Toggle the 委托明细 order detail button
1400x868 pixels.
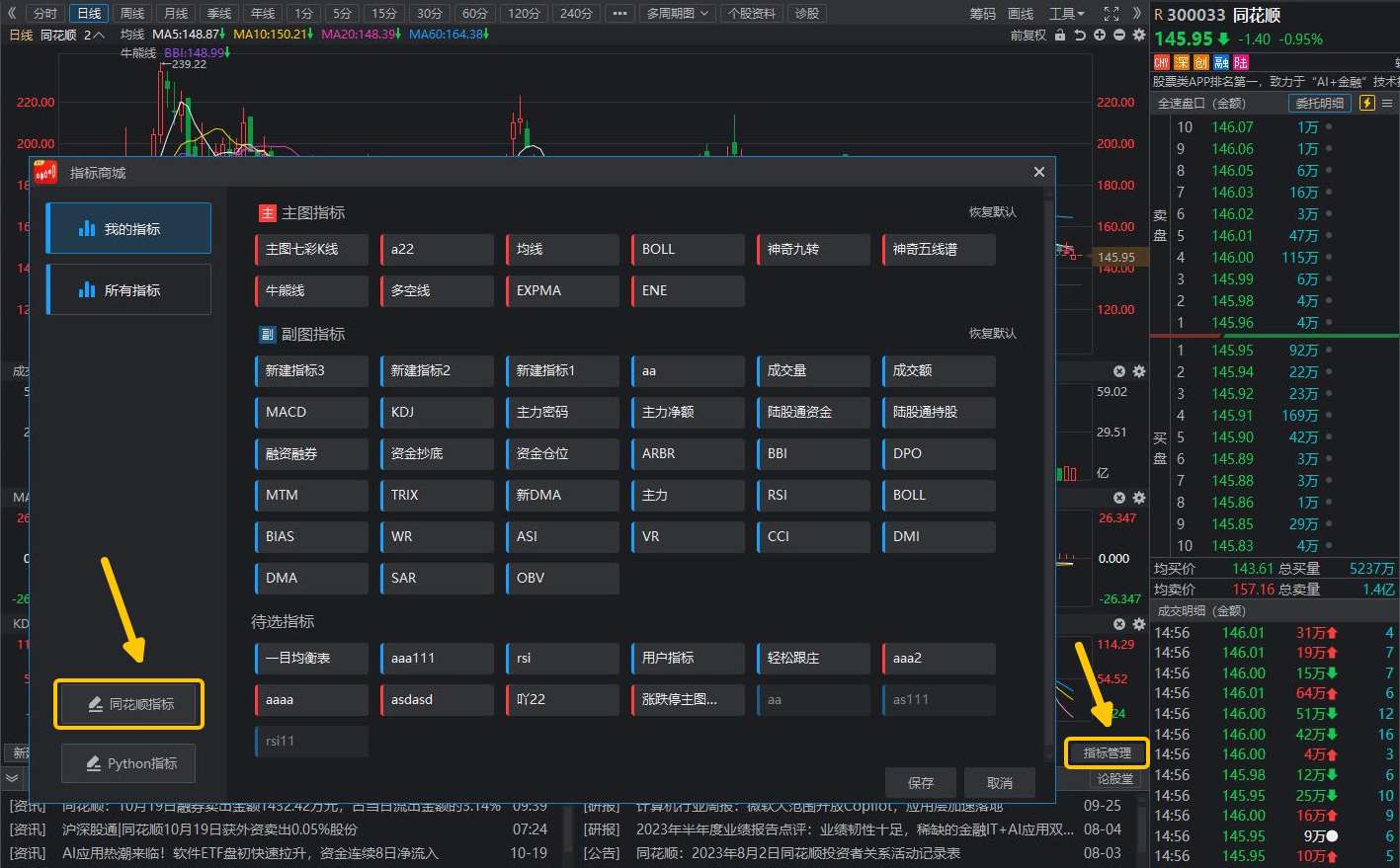(1320, 103)
